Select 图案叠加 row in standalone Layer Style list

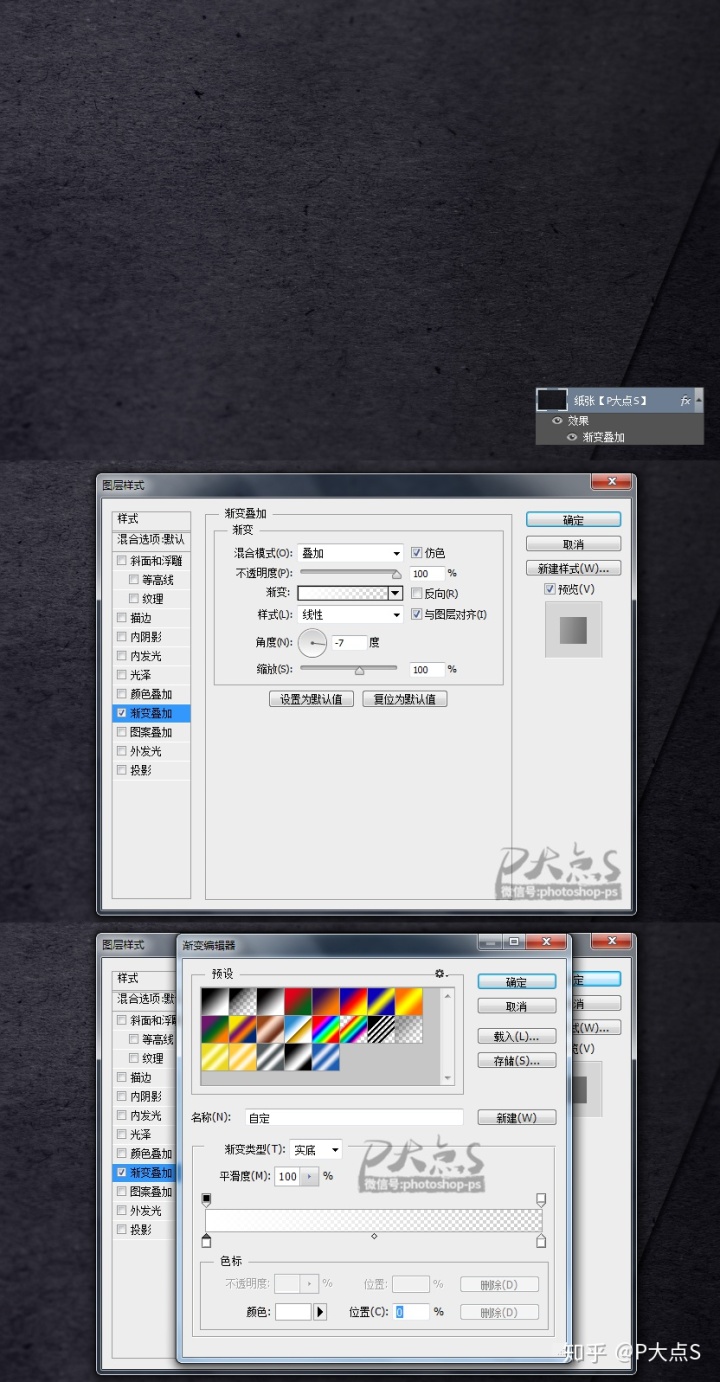[x=151, y=732]
